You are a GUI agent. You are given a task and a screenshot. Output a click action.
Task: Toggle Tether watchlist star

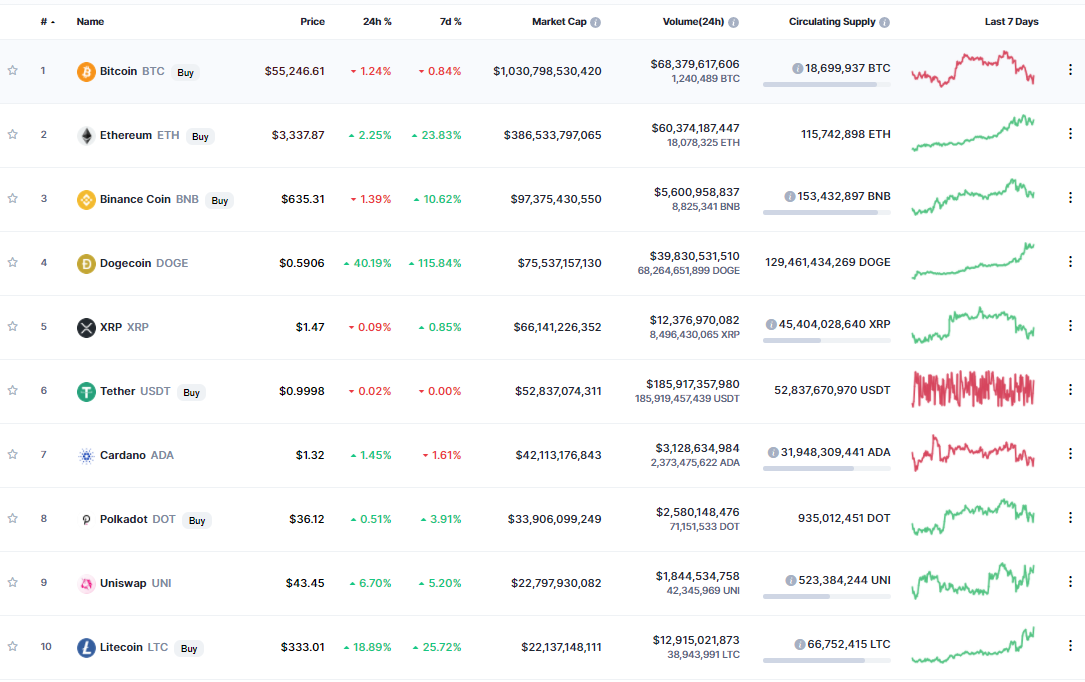[x=12, y=391]
